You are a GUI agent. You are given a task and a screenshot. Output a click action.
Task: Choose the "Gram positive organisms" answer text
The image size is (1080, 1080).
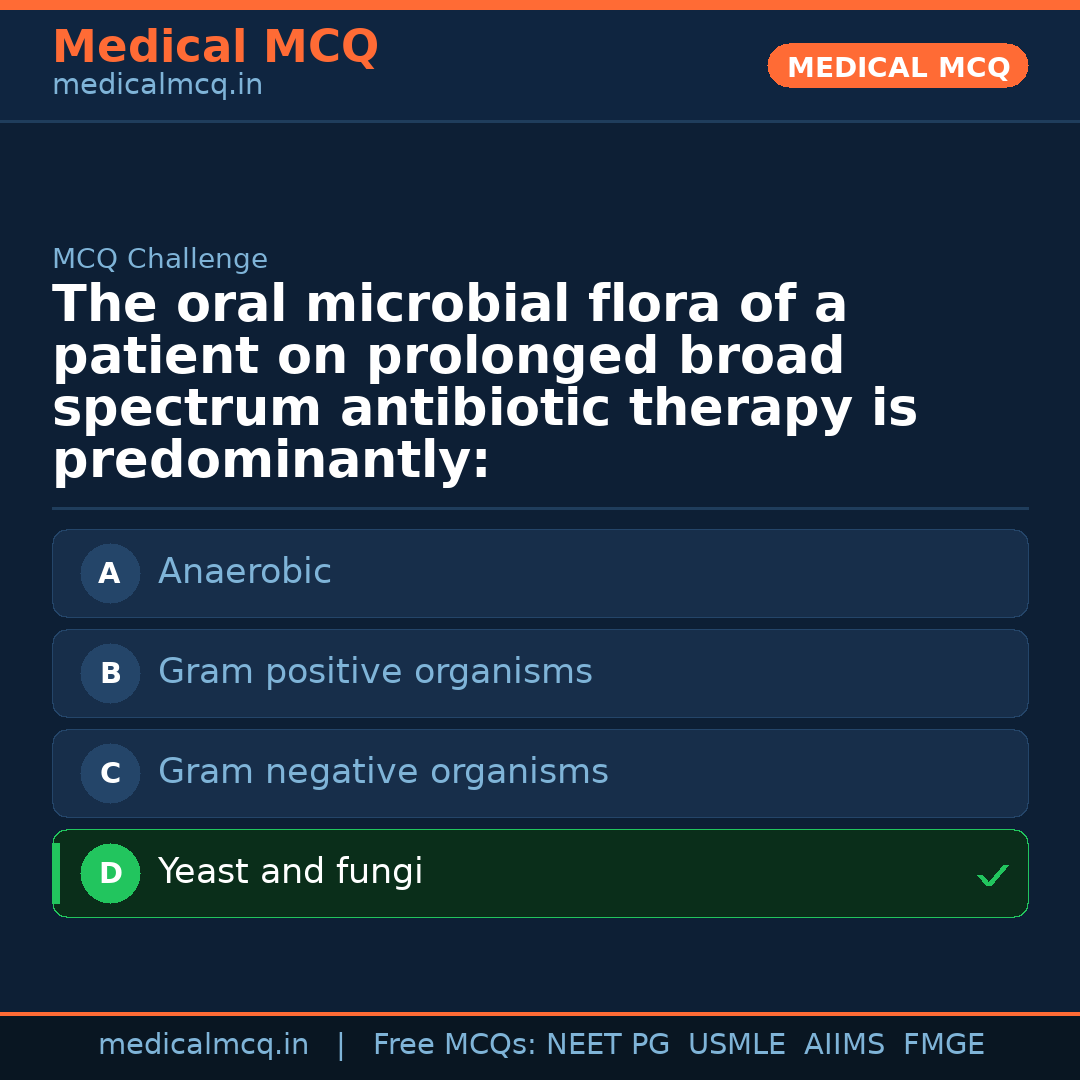(x=375, y=672)
